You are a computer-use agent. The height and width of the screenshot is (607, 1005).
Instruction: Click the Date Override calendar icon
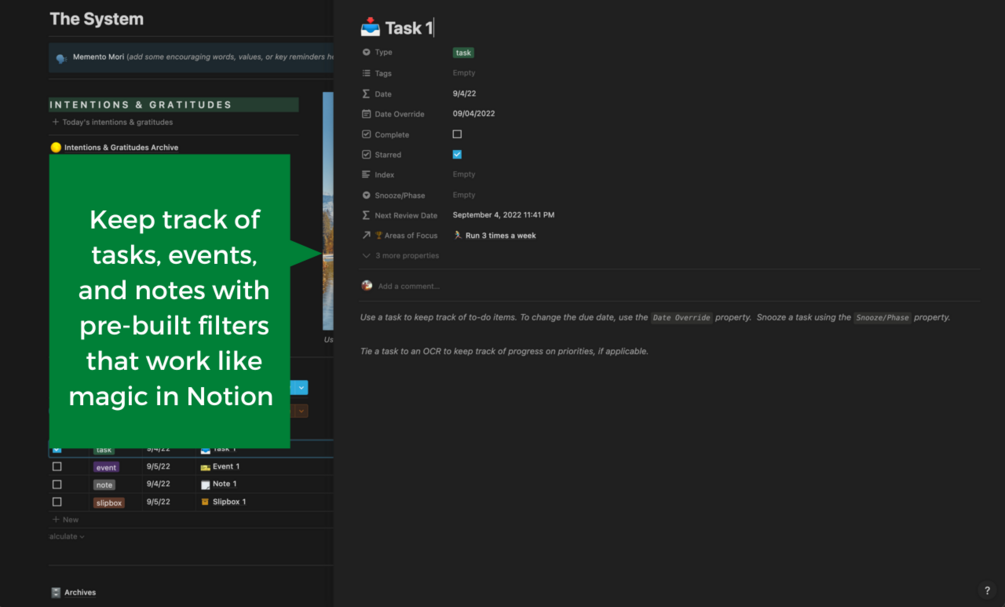point(366,114)
